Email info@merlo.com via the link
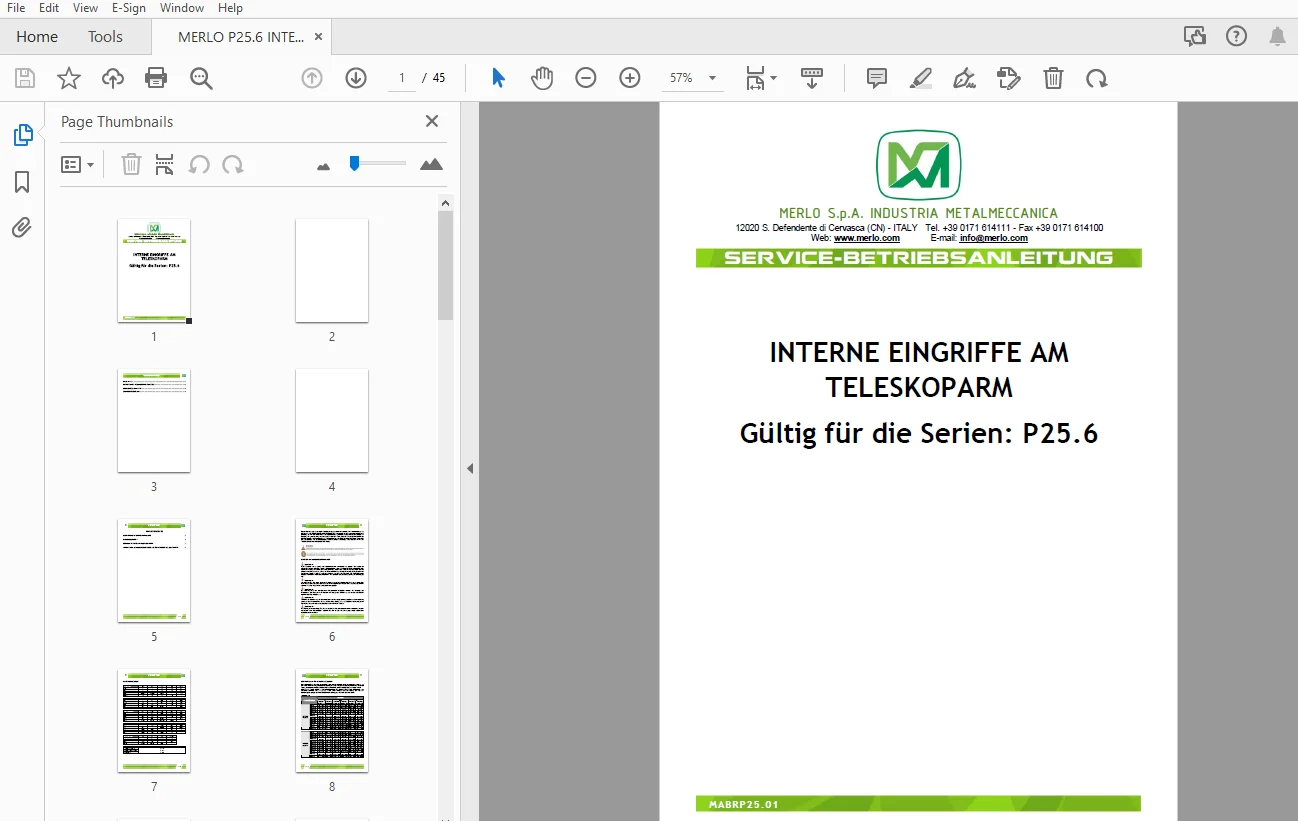 (x=993, y=238)
